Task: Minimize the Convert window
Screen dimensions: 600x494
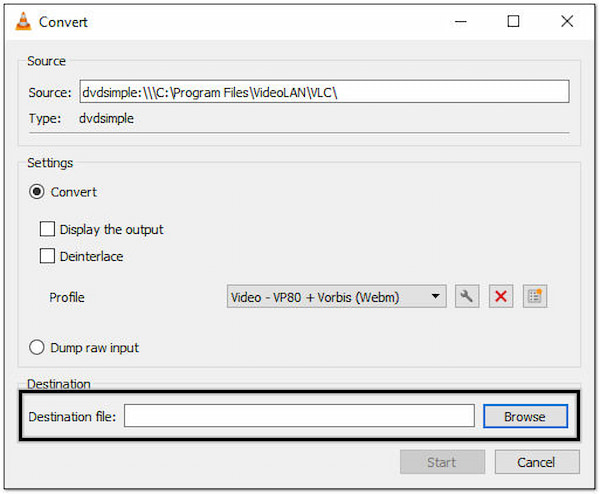Action: [x=461, y=21]
